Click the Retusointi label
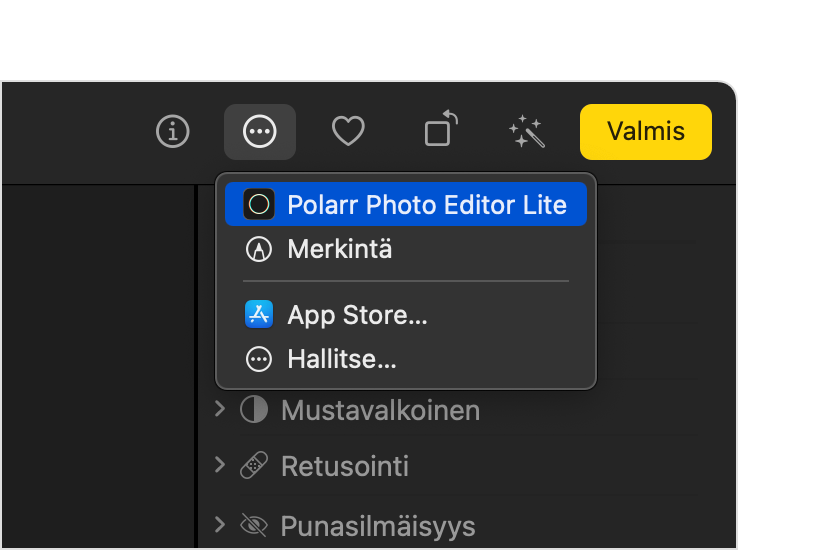Viewport: 820px width, 550px height. pyautogui.click(x=345, y=466)
